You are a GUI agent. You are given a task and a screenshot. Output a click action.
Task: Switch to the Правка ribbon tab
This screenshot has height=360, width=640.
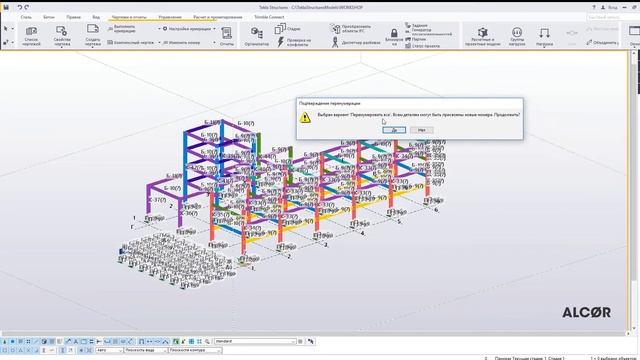(x=73, y=17)
